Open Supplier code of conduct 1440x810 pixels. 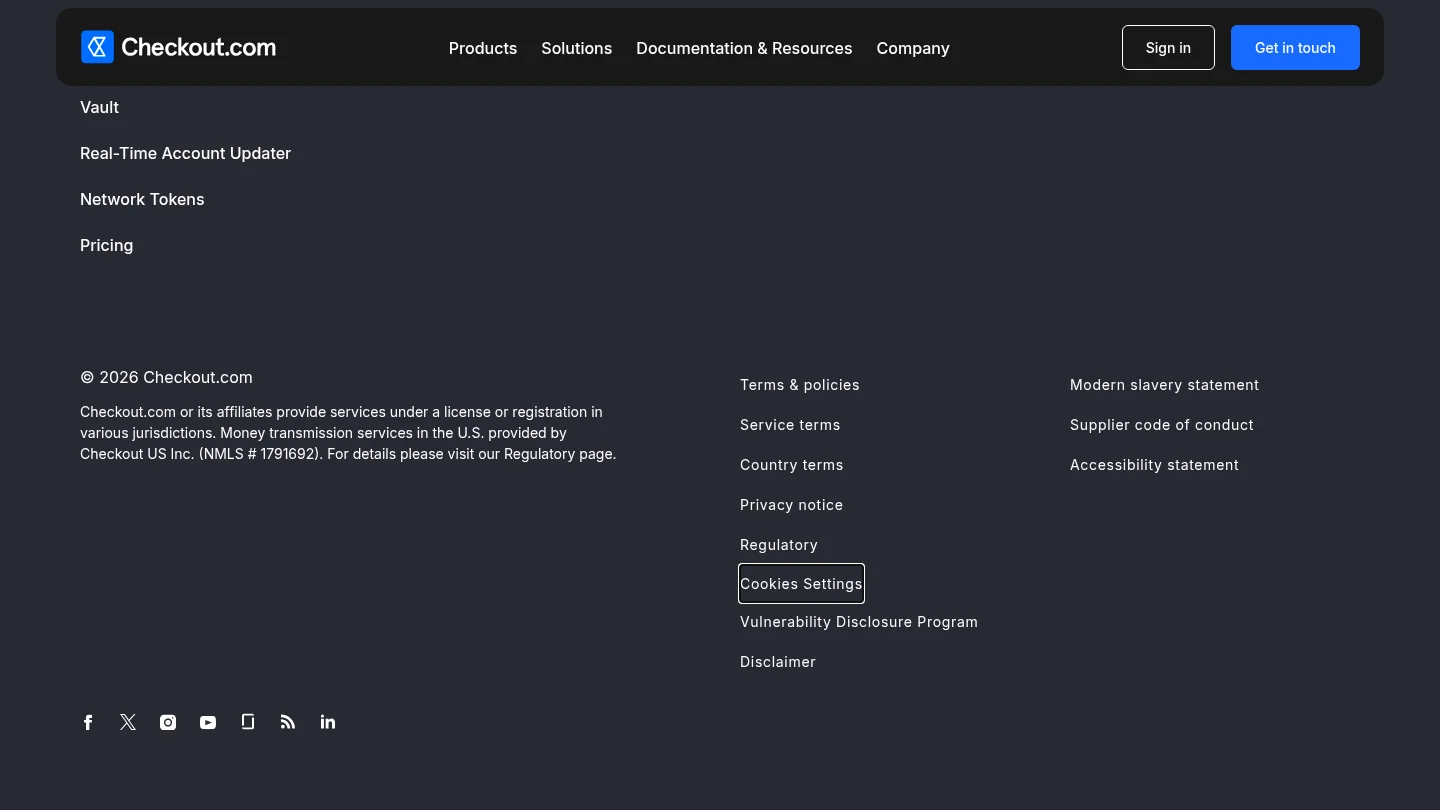[x=1162, y=425]
